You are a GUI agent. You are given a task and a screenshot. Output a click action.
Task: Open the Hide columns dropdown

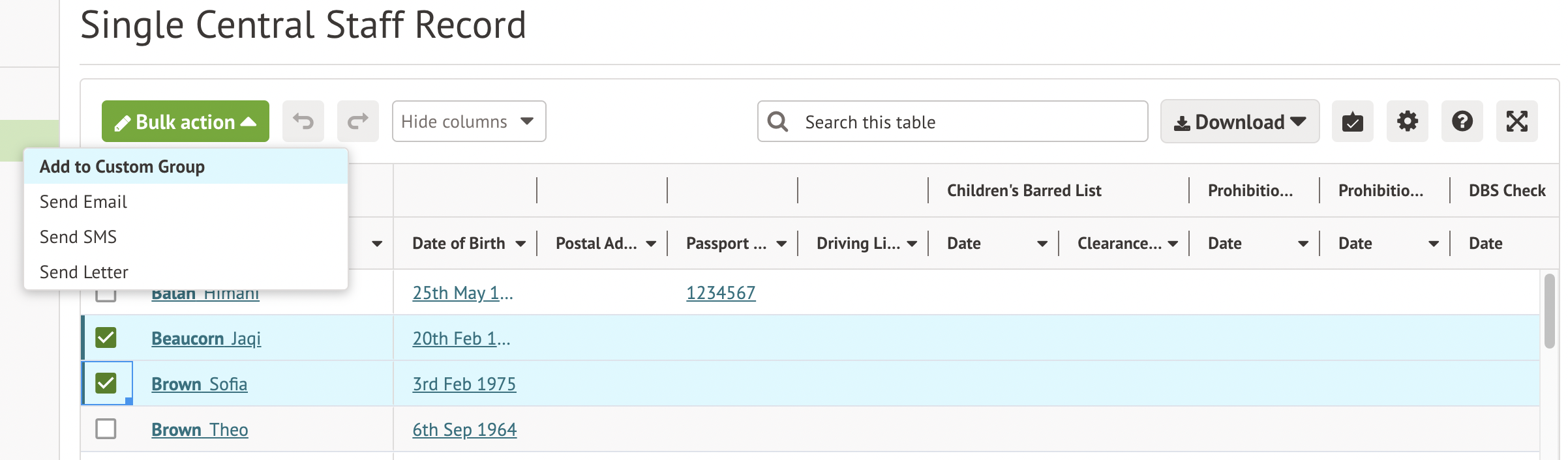click(x=469, y=121)
